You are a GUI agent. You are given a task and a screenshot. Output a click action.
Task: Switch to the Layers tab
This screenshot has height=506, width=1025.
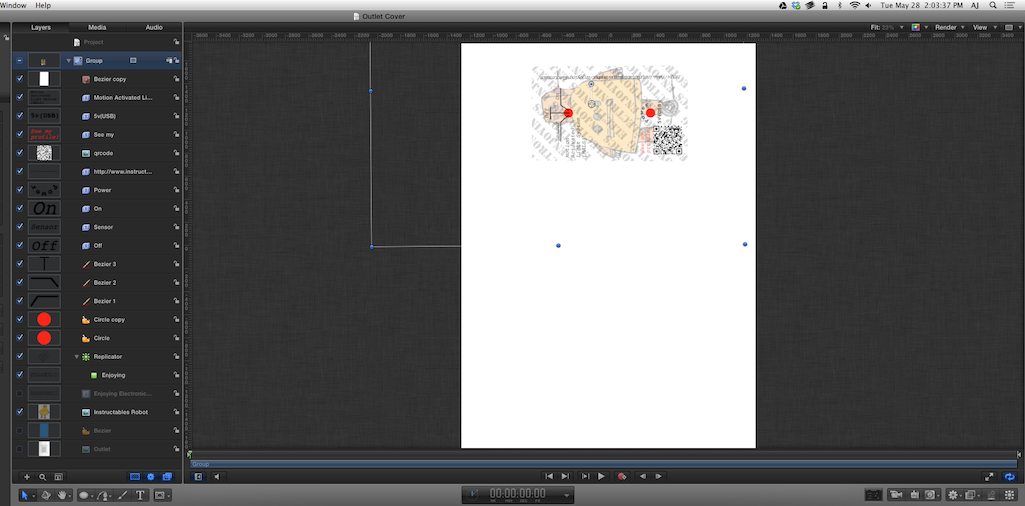tap(41, 27)
